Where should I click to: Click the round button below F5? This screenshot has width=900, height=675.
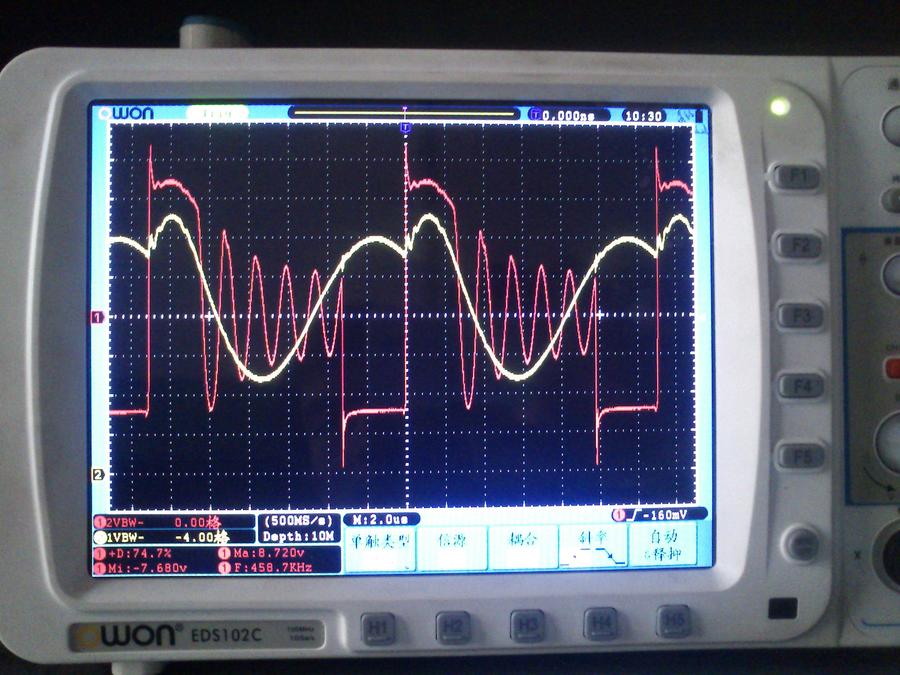tap(802, 542)
